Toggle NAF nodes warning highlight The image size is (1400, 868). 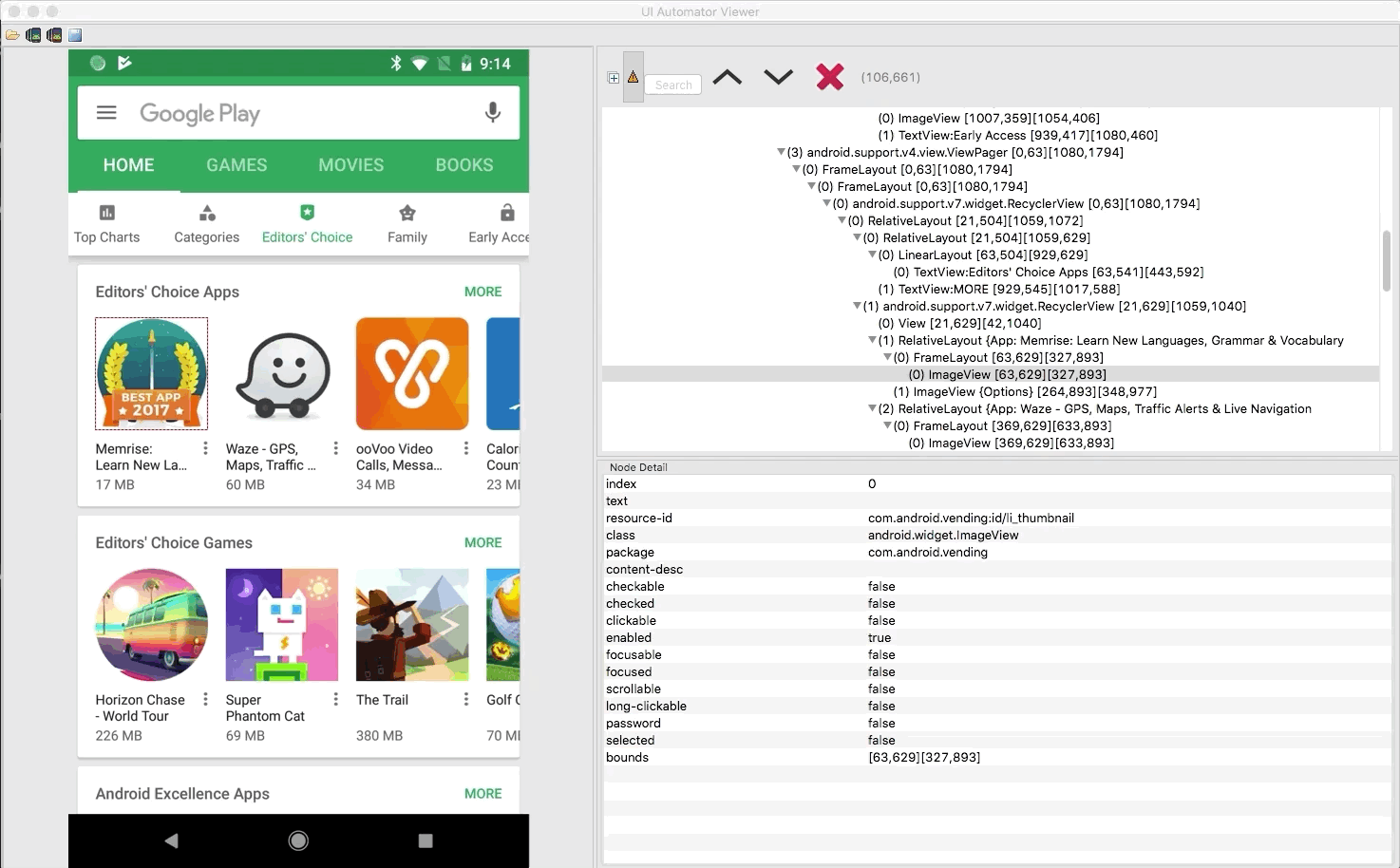pyautogui.click(x=633, y=77)
